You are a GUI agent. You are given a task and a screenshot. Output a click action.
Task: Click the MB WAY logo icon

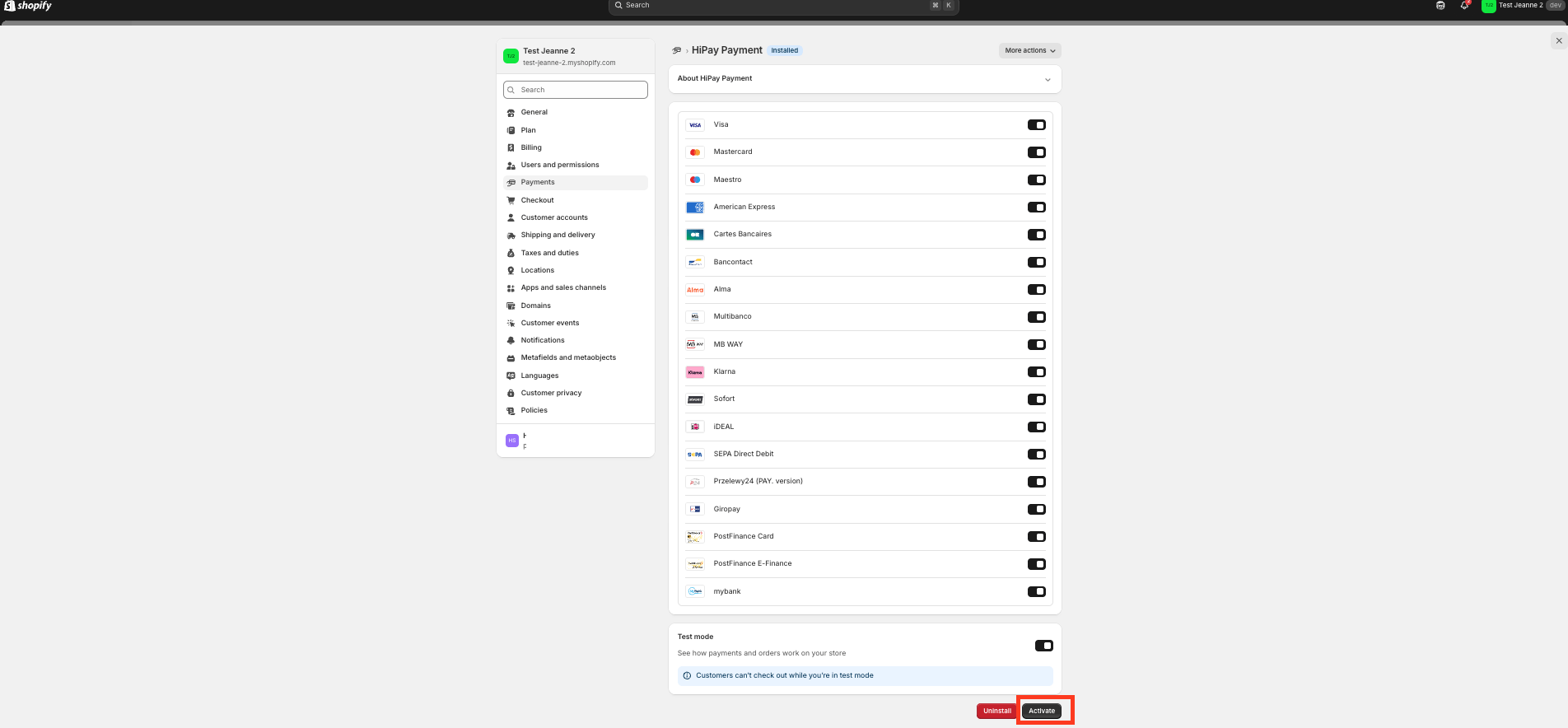695,344
